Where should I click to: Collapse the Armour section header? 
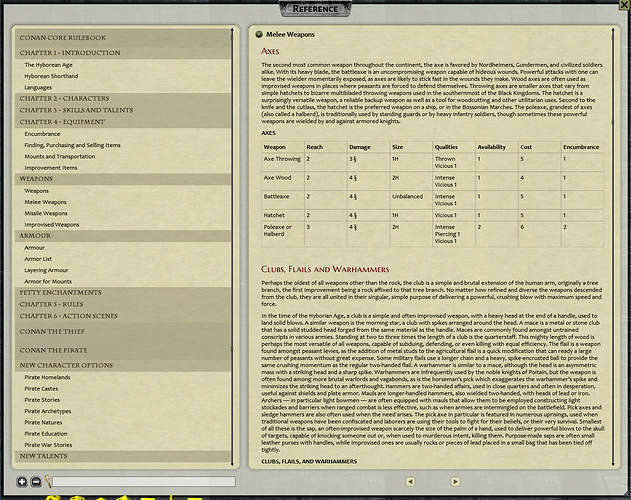point(123,236)
